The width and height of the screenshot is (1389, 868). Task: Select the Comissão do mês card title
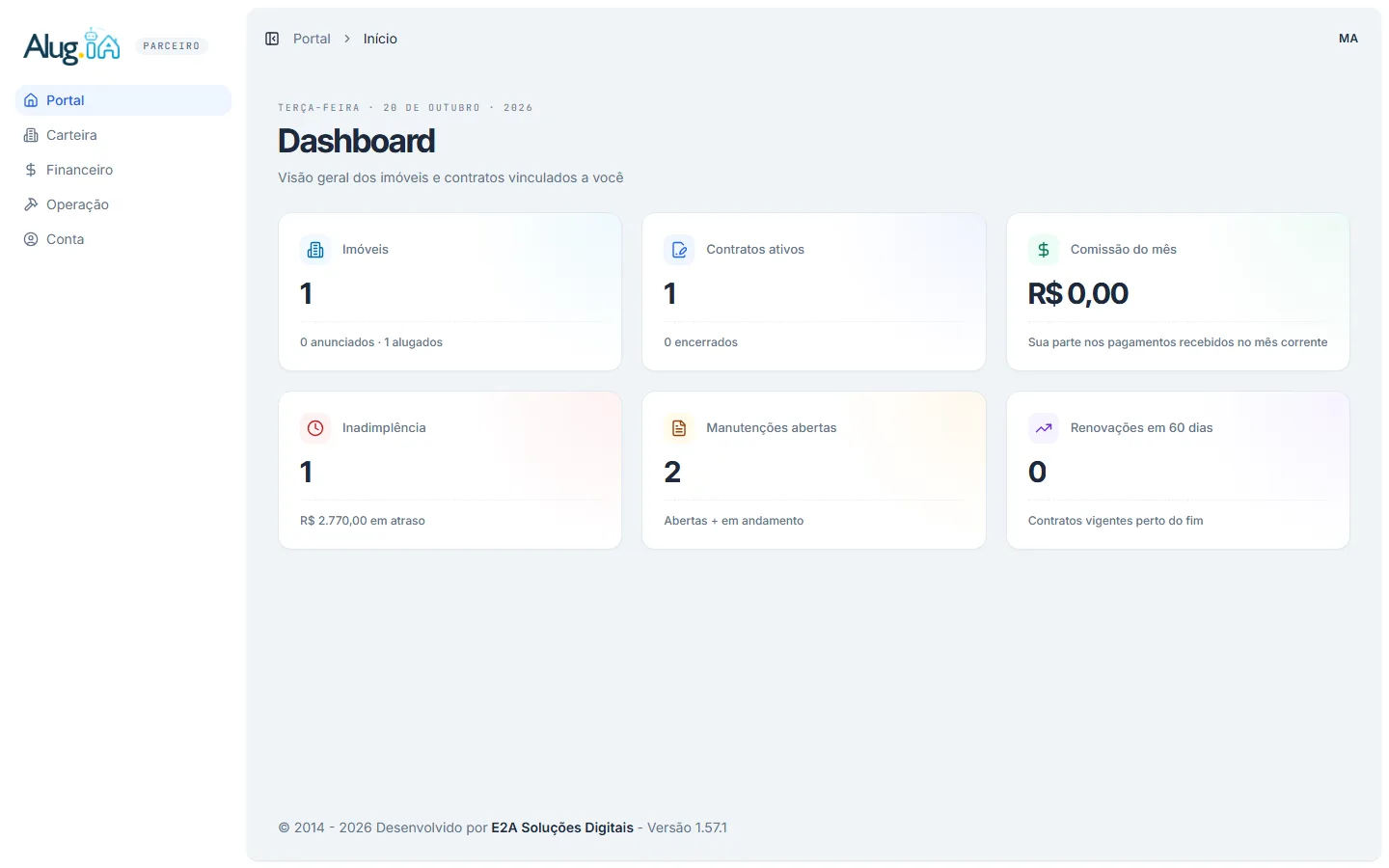point(1124,250)
